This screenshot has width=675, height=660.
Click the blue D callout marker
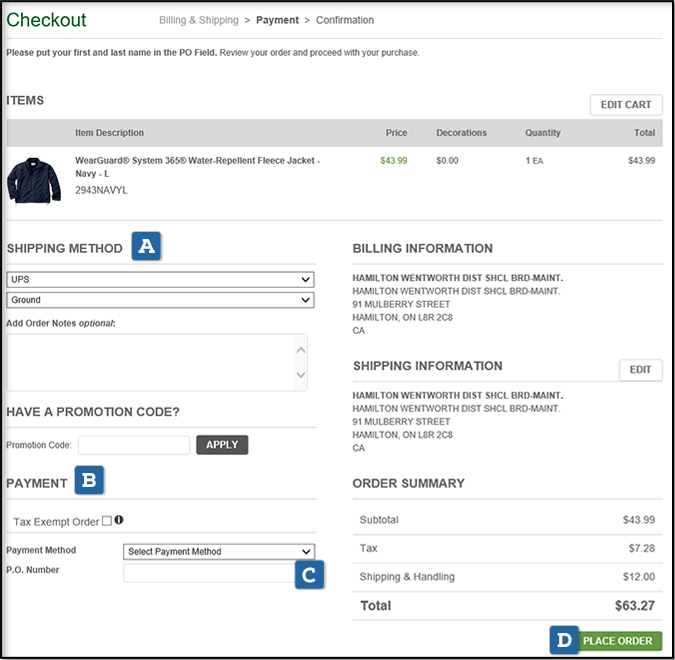[564, 640]
